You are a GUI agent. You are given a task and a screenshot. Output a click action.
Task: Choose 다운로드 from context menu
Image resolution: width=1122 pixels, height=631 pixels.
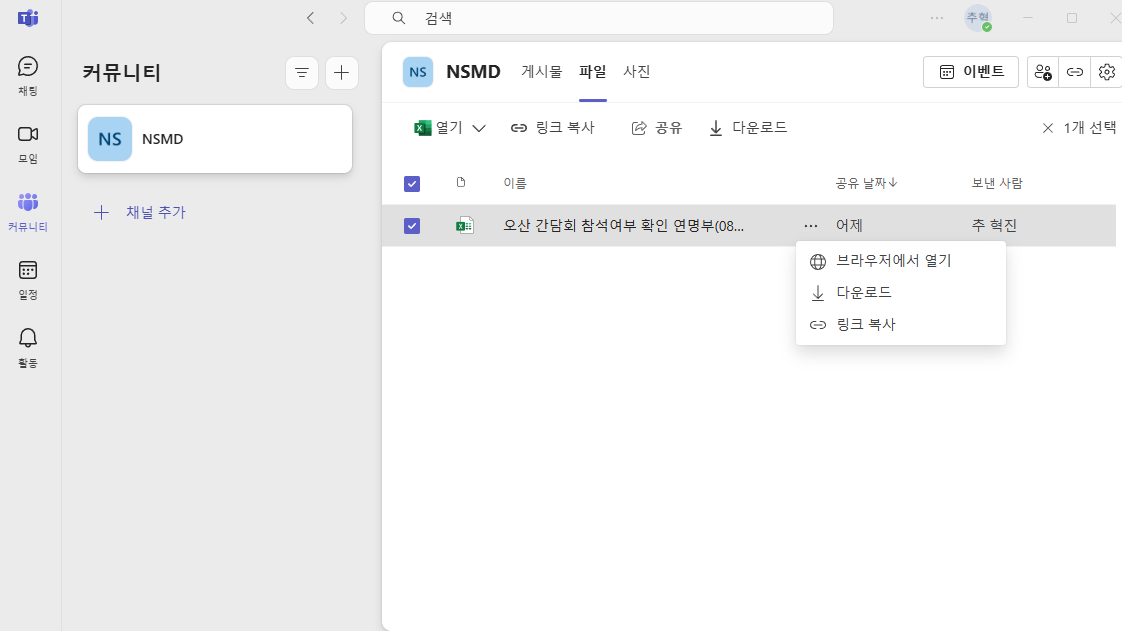coord(901,293)
